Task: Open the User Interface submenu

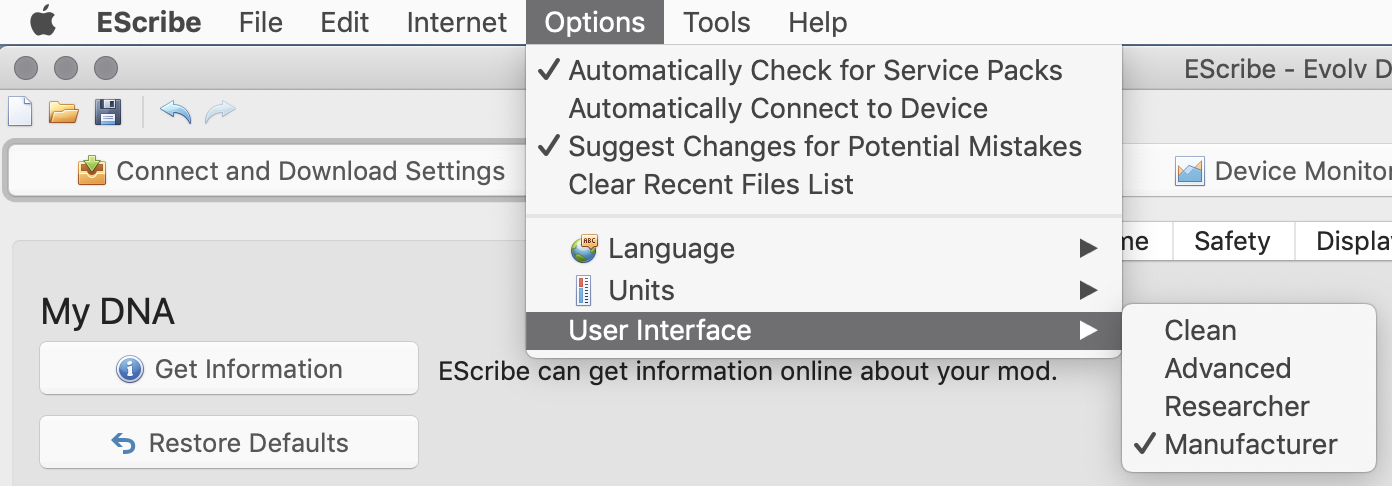Action: pos(660,331)
